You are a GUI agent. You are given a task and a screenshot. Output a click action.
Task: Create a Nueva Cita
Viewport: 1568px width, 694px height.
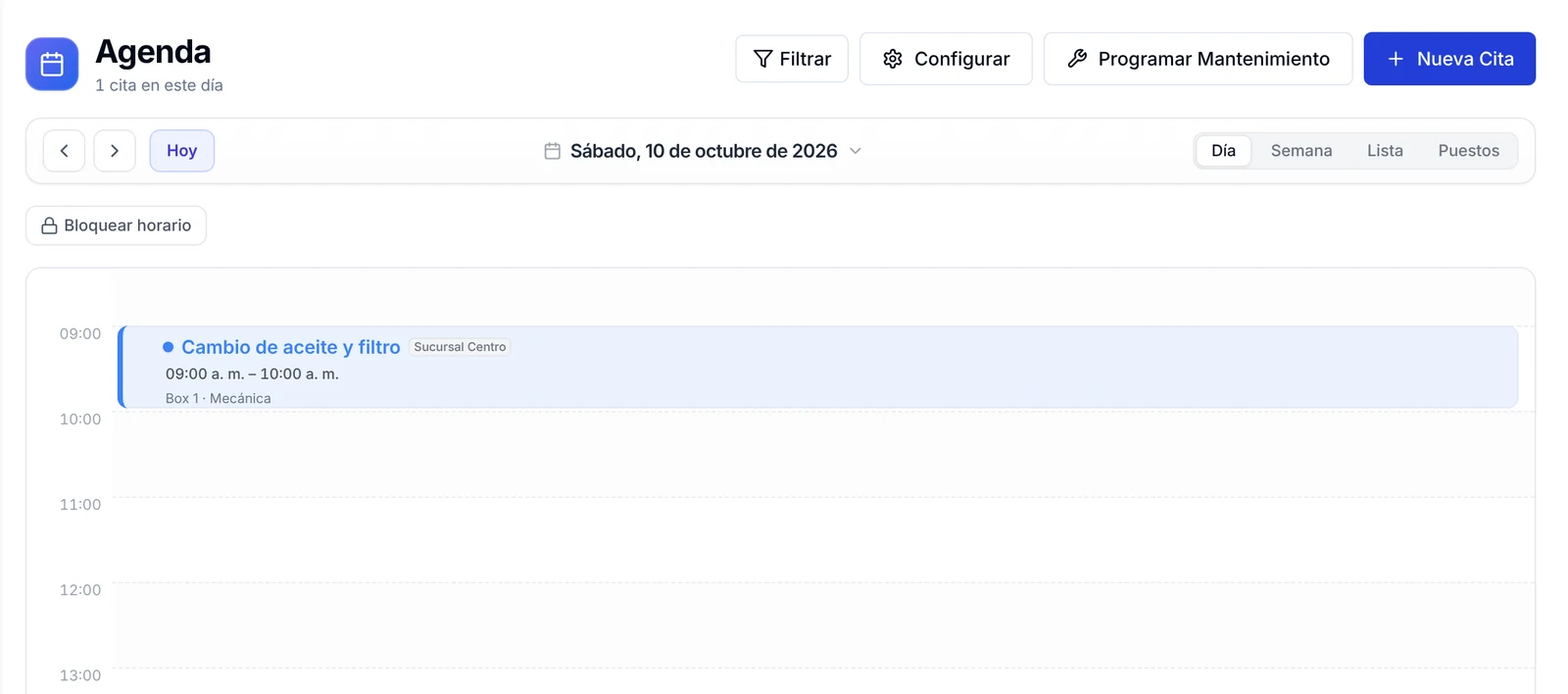1449,59
